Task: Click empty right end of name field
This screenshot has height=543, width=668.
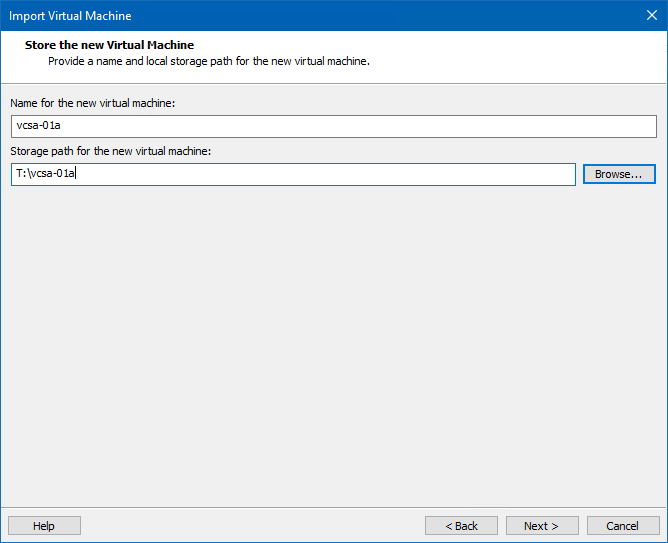Action: click(x=600, y=126)
